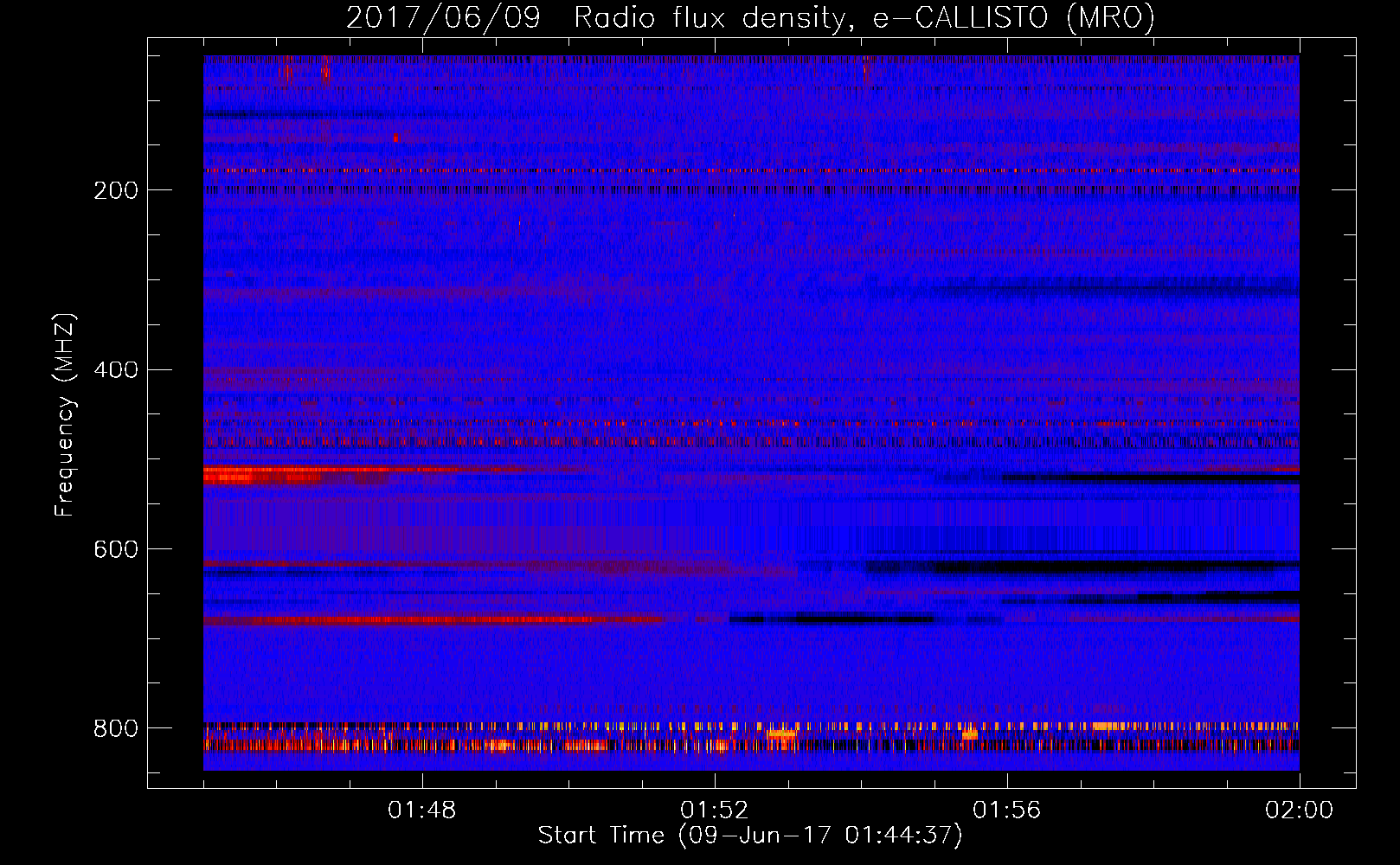Click the 01:52 time tick label
This screenshot has height=865, width=1400.
pyautogui.click(x=715, y=811)
